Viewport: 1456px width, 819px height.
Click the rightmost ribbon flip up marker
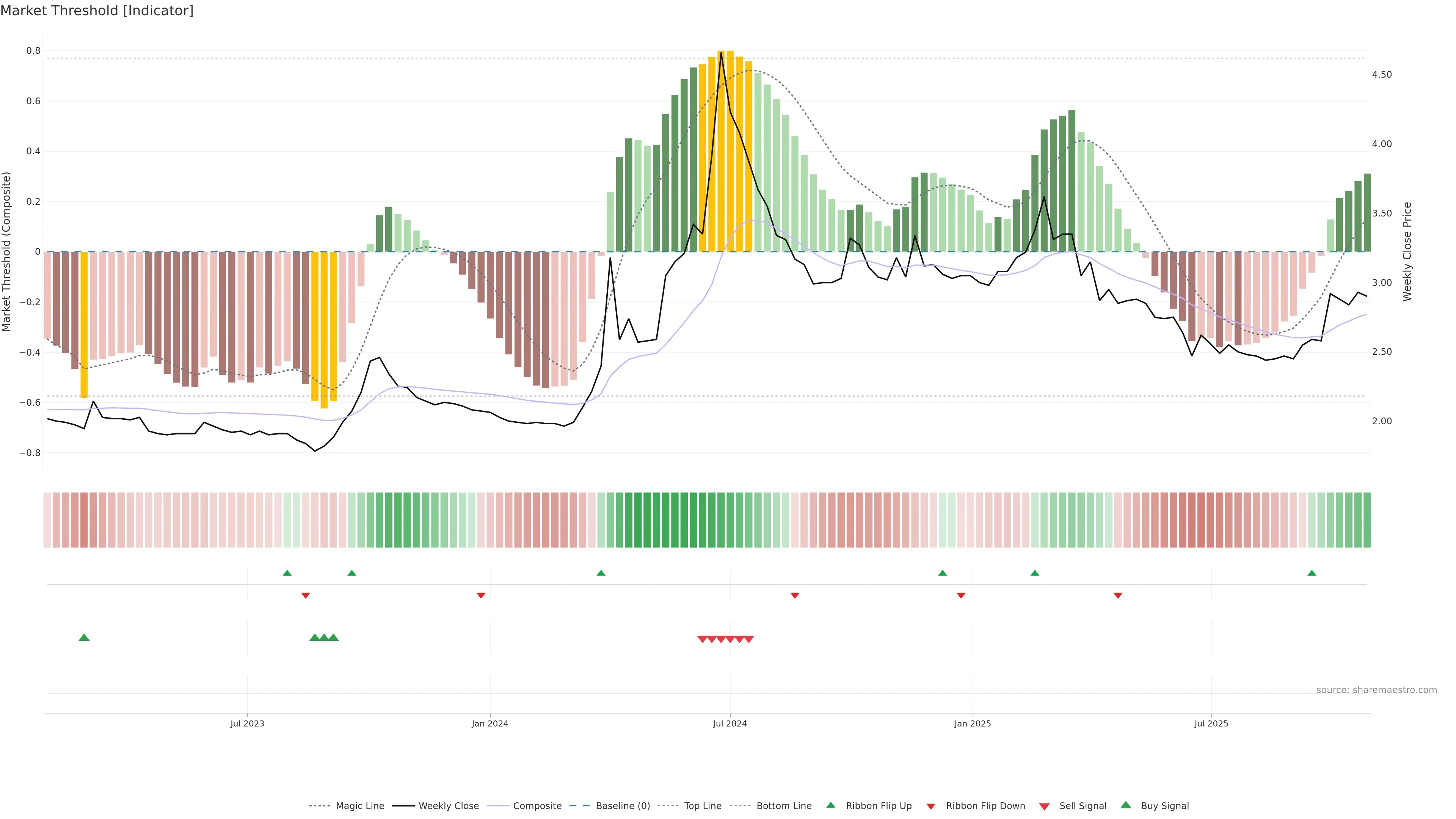(x=1312, y=573)
